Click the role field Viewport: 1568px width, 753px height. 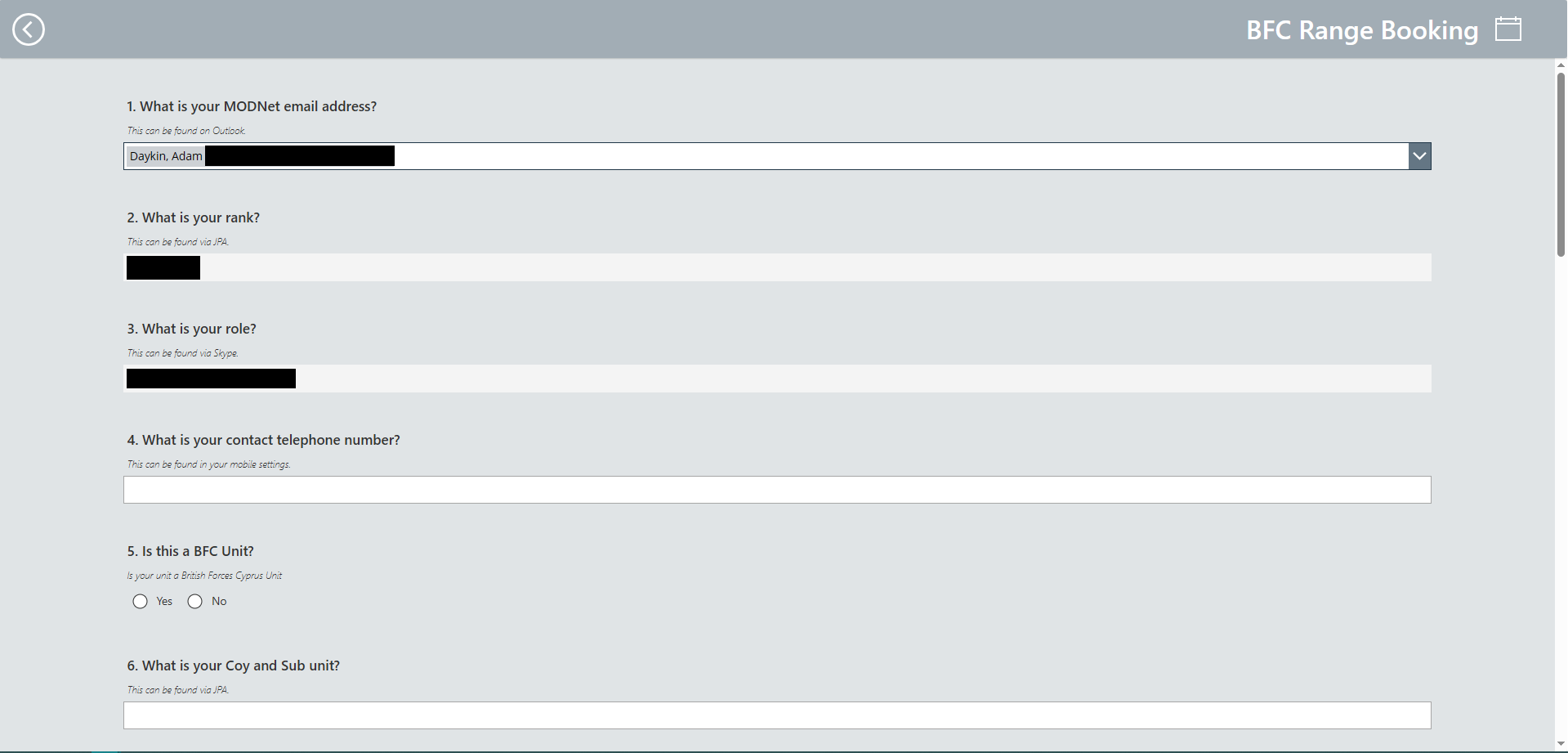[x=777, y=379]
